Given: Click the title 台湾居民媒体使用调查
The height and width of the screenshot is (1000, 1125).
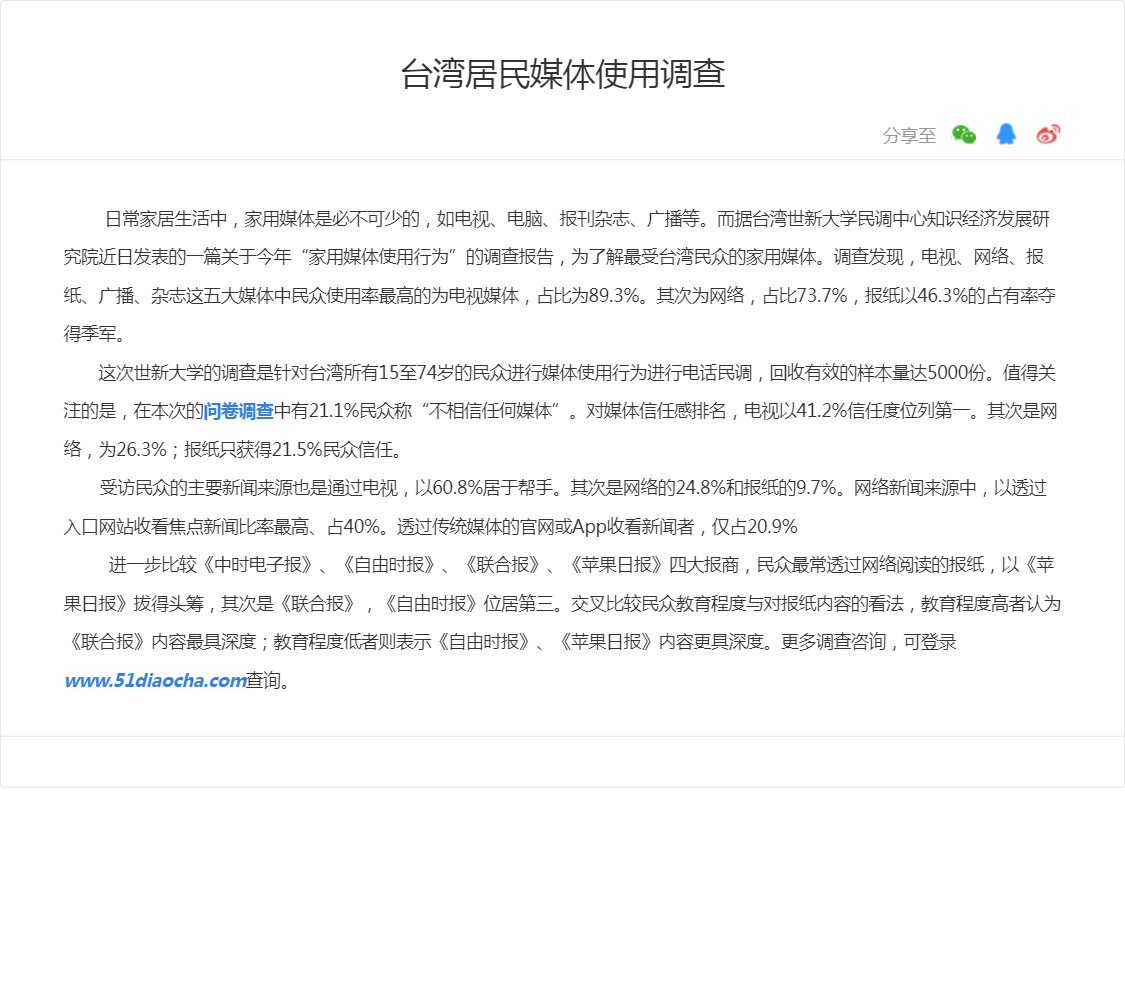Looking at the screenshot, I should point(562,75).
